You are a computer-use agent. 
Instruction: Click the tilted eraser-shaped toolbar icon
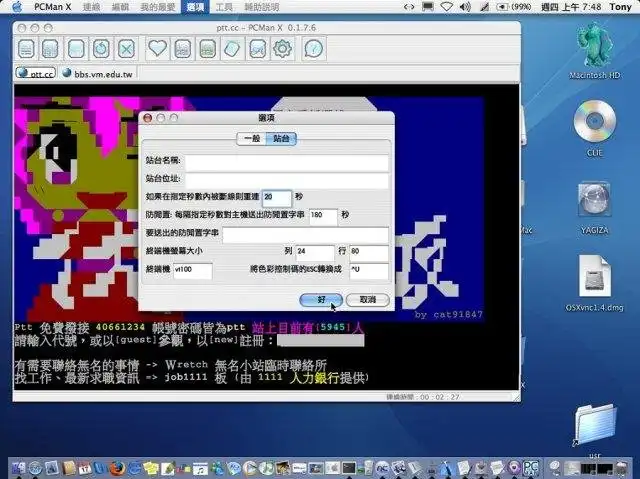click(x=232, y=49)
